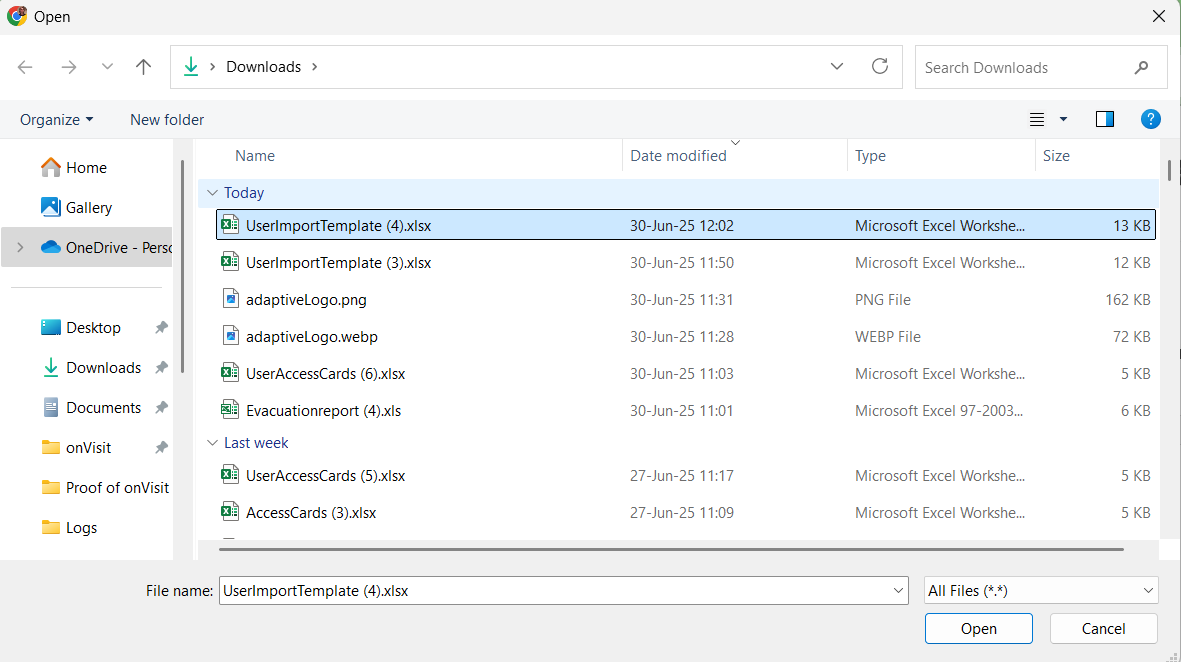Image resolution: width=1181 pixels, height=662 pixels.
Task: Expand the OneDrive tree node
Action: (x=20, y=247)
